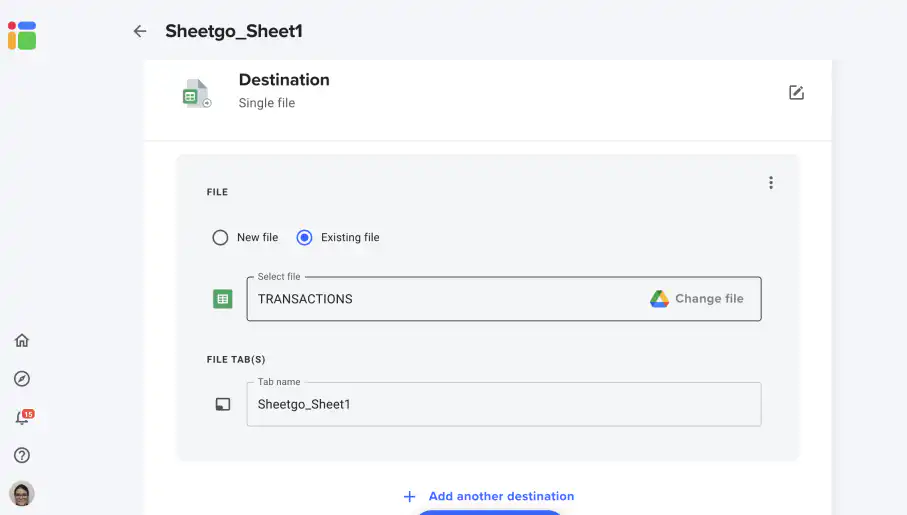Open the user profile avatar
Viewport: 907px width, 515px height.
pos(22,494)
